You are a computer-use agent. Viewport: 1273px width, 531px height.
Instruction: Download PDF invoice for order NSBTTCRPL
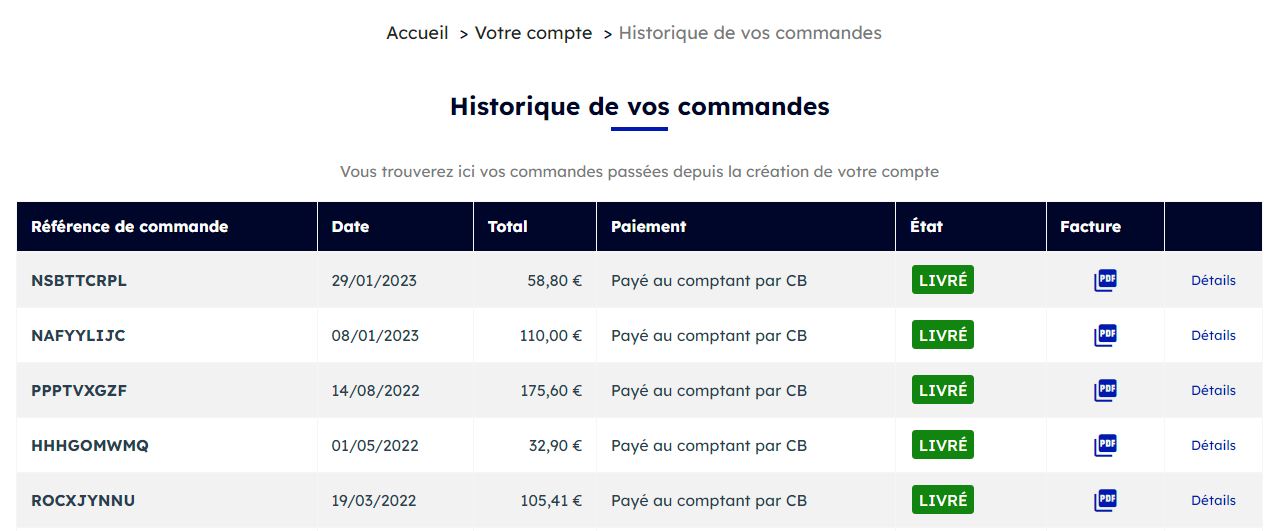tap(1105, 281)
